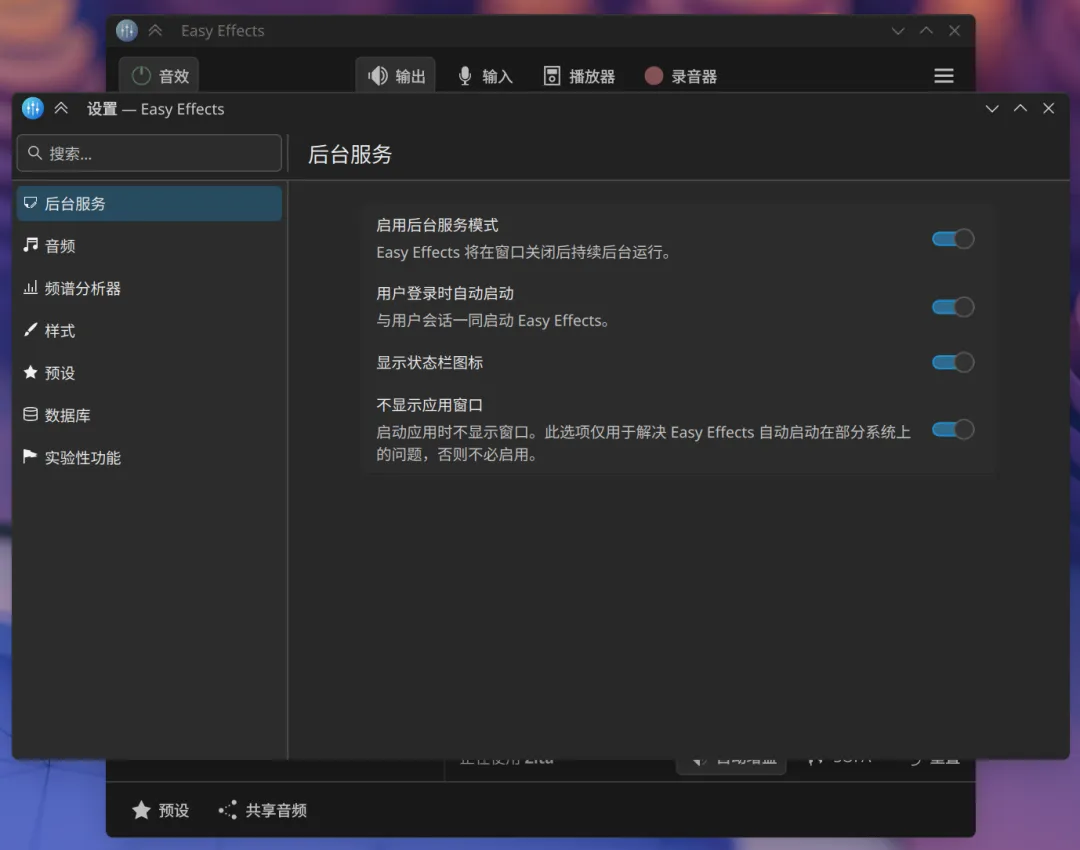Click the 样式 brush icon

click(30, 330)
